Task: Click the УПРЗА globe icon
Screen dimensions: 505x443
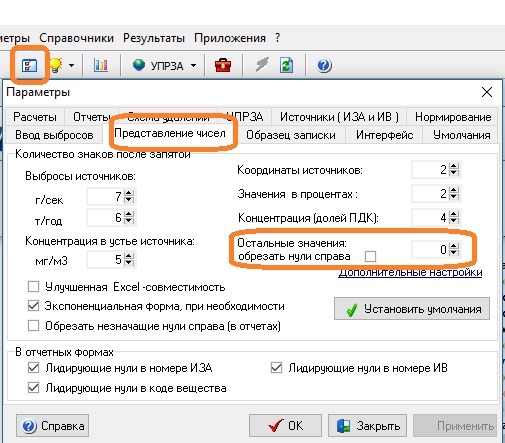Action: 139,65
